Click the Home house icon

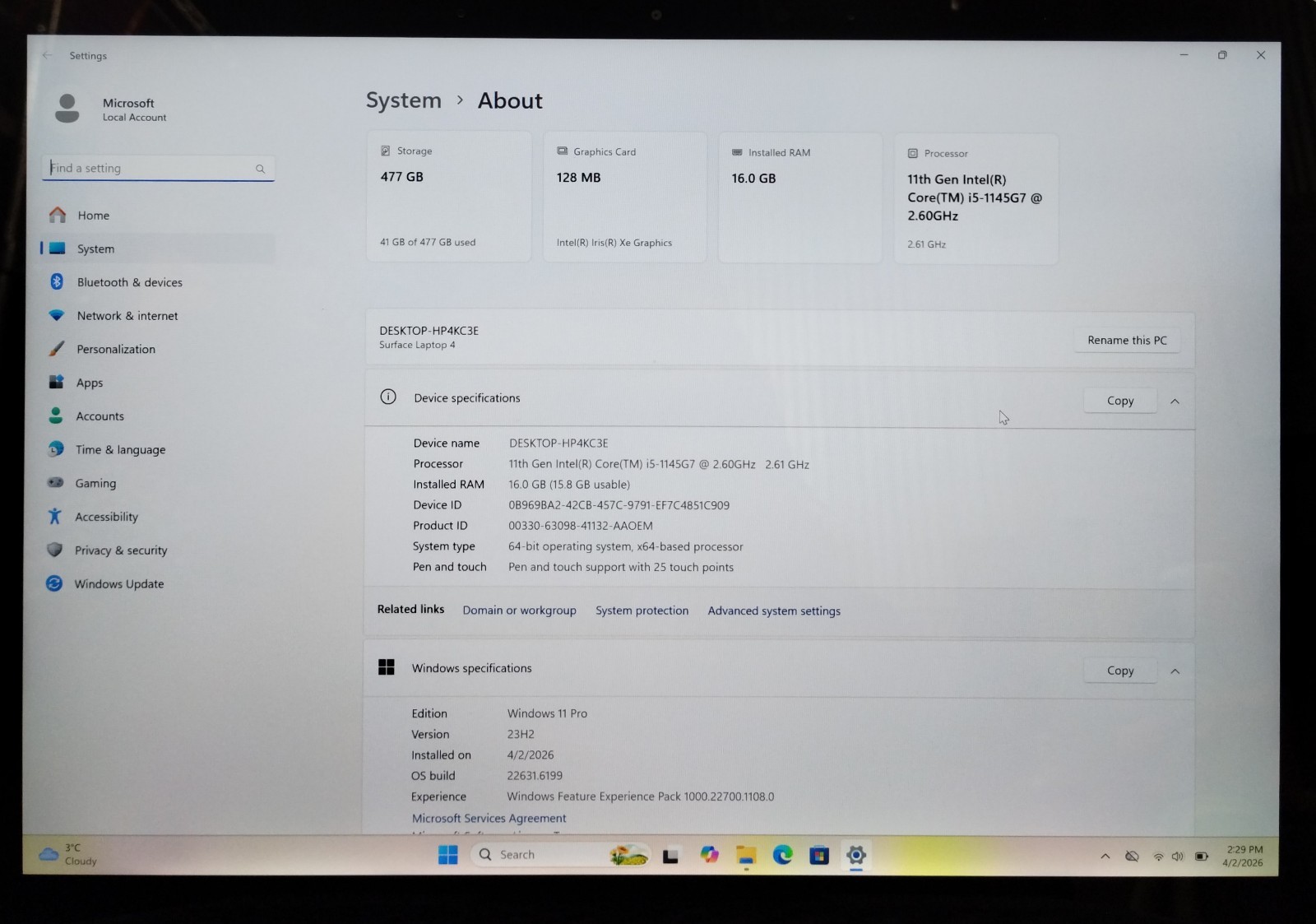click(57, 215)
